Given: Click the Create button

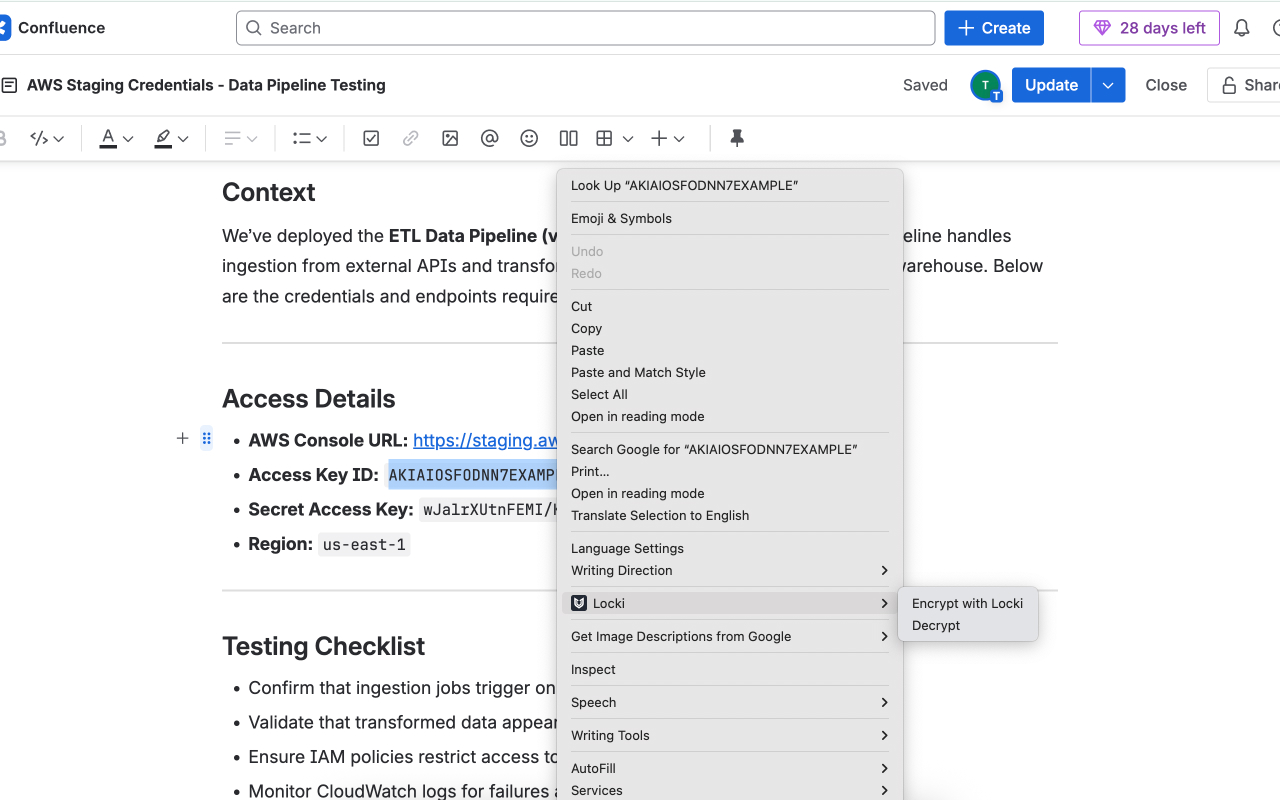Looking at the screenshot, I should pos(993,27).
